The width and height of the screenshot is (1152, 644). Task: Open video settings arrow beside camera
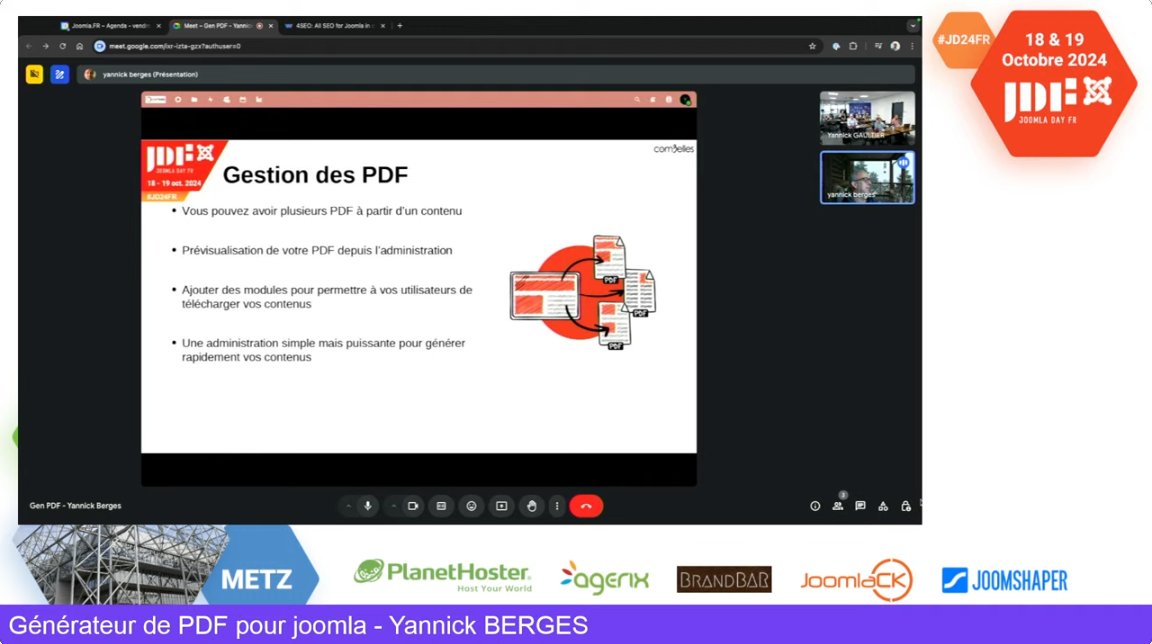pos(394,506)
